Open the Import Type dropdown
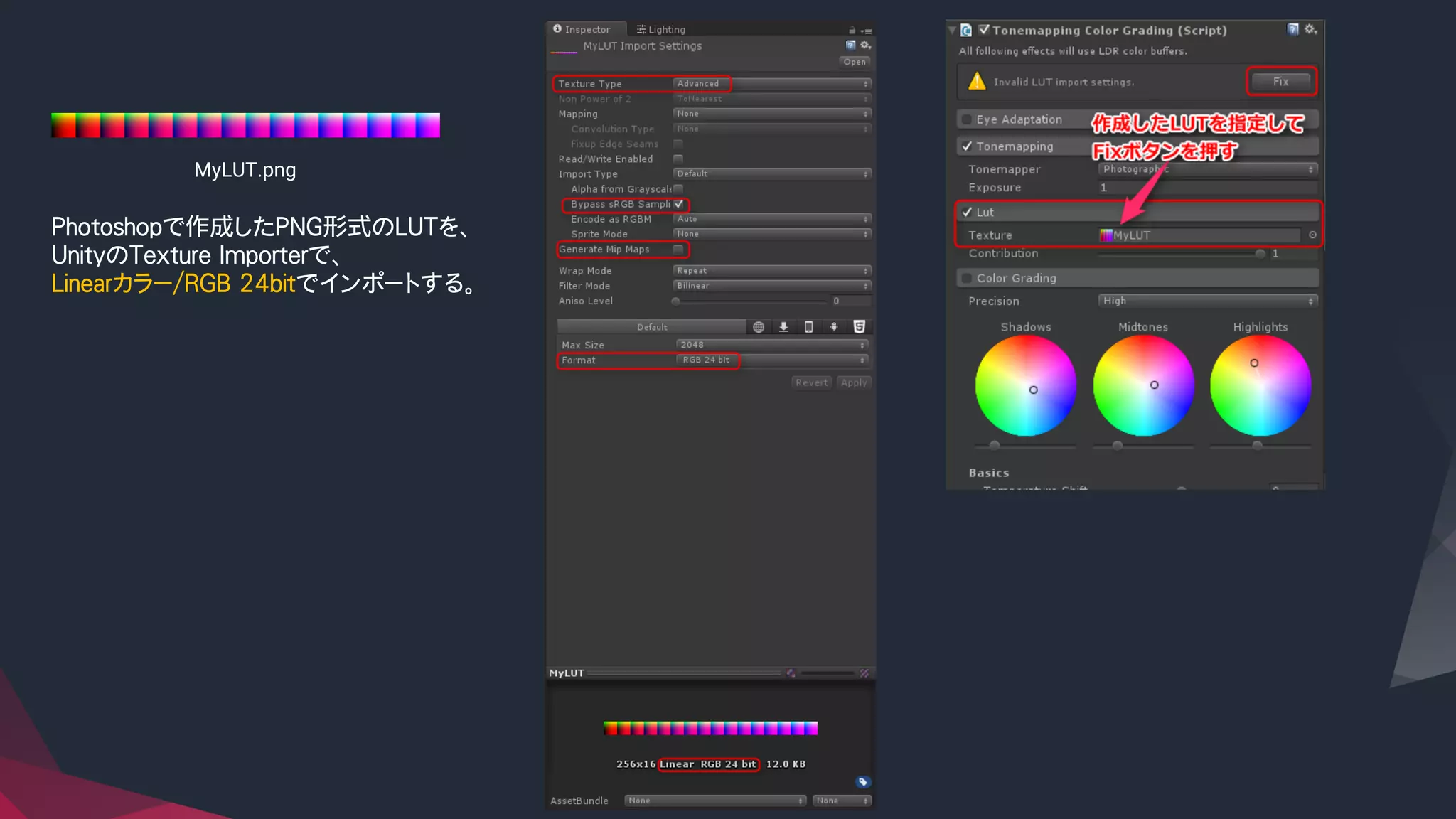This screenshot has width=1456, height=819. tap(772, 174)
